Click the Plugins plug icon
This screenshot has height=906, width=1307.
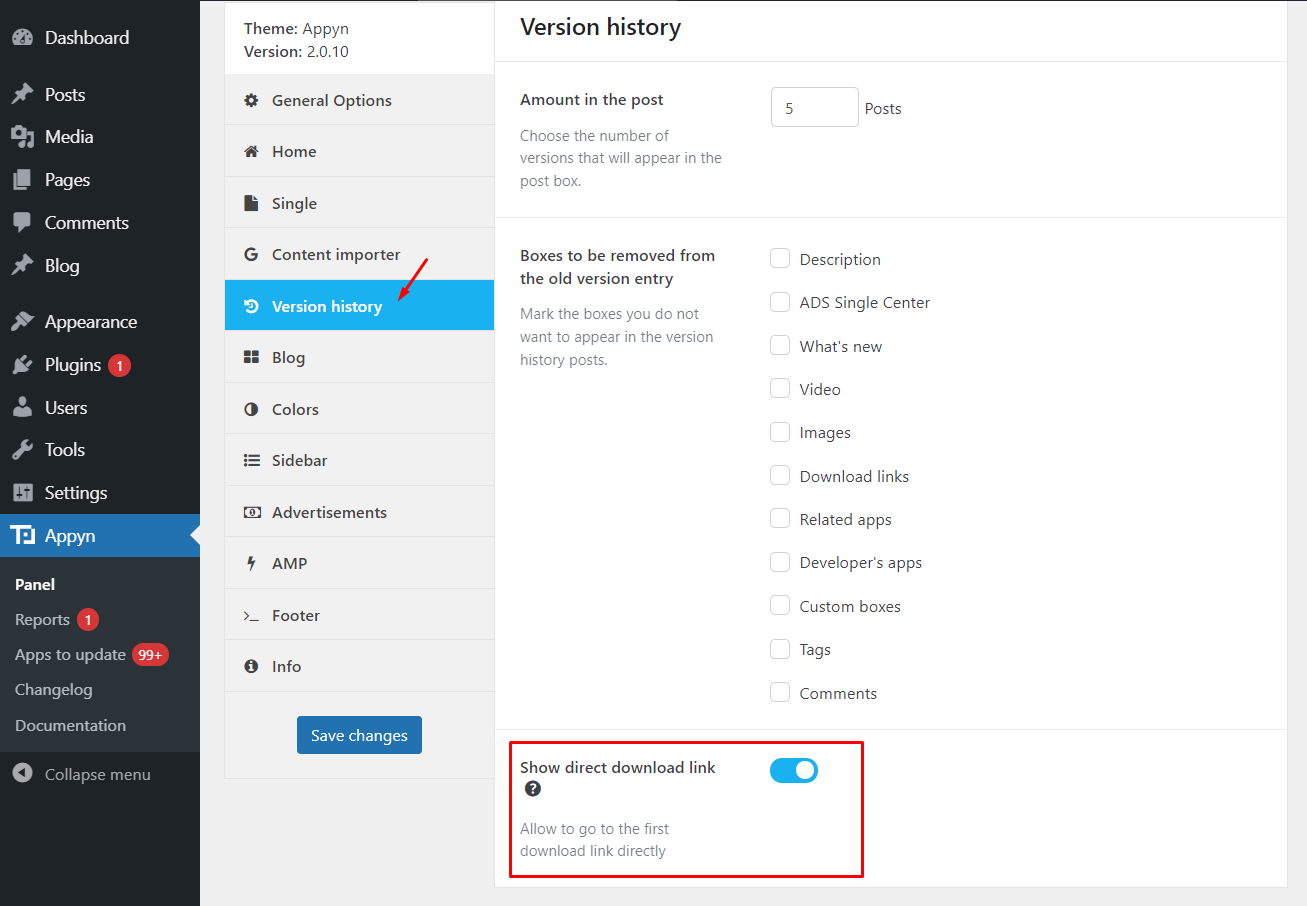point(23,365)
